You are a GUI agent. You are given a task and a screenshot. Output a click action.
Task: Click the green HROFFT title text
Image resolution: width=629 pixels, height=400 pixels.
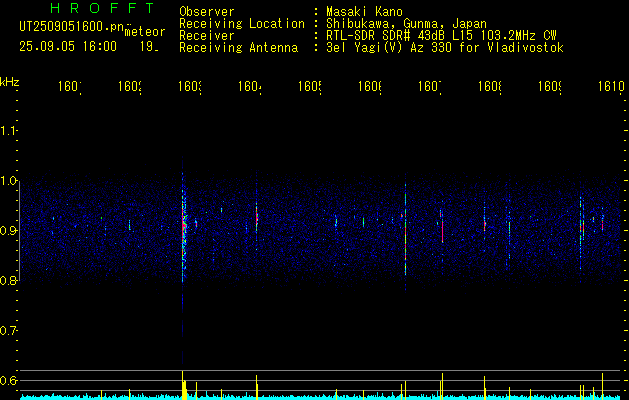pos(103,8)
